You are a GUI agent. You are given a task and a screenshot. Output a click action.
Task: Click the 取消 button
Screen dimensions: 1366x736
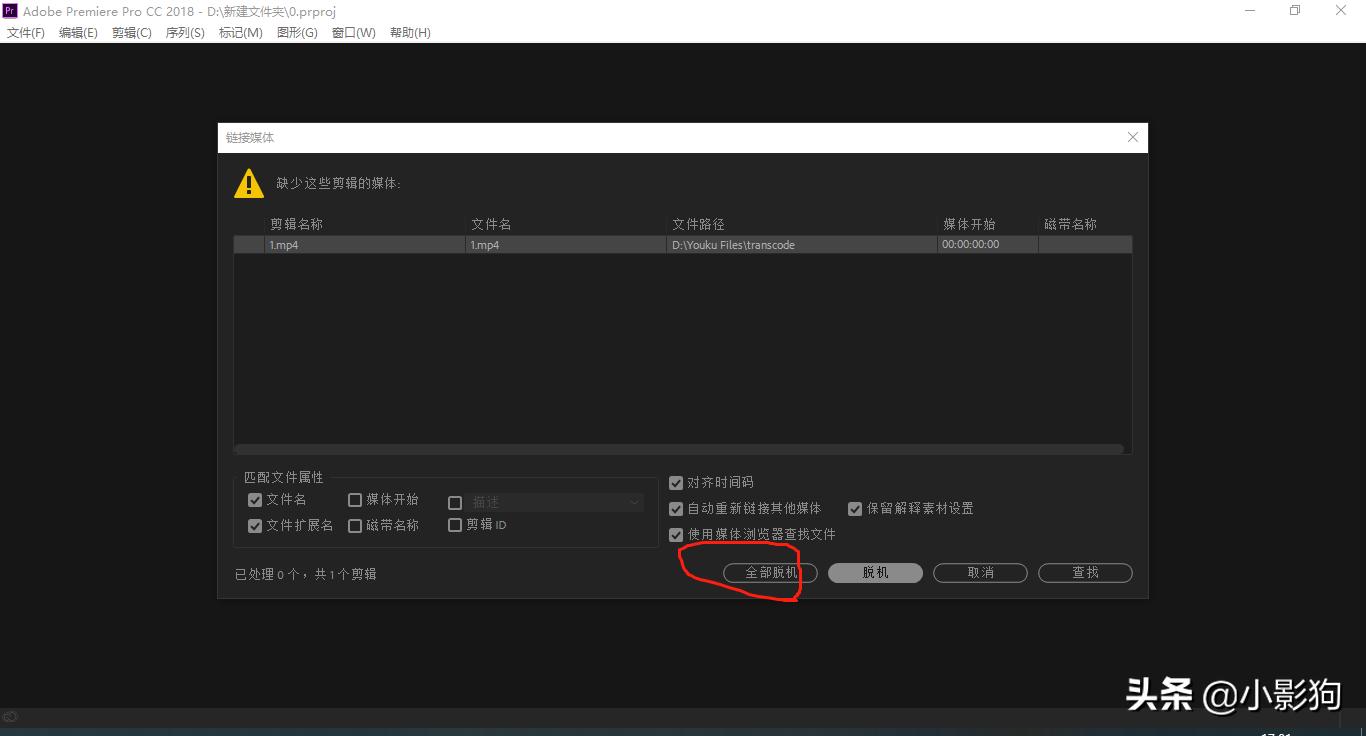(979, 572)
